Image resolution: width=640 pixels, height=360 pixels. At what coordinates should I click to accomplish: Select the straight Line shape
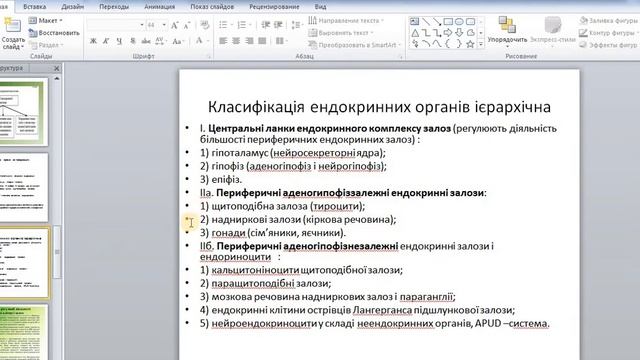[426, 21]
